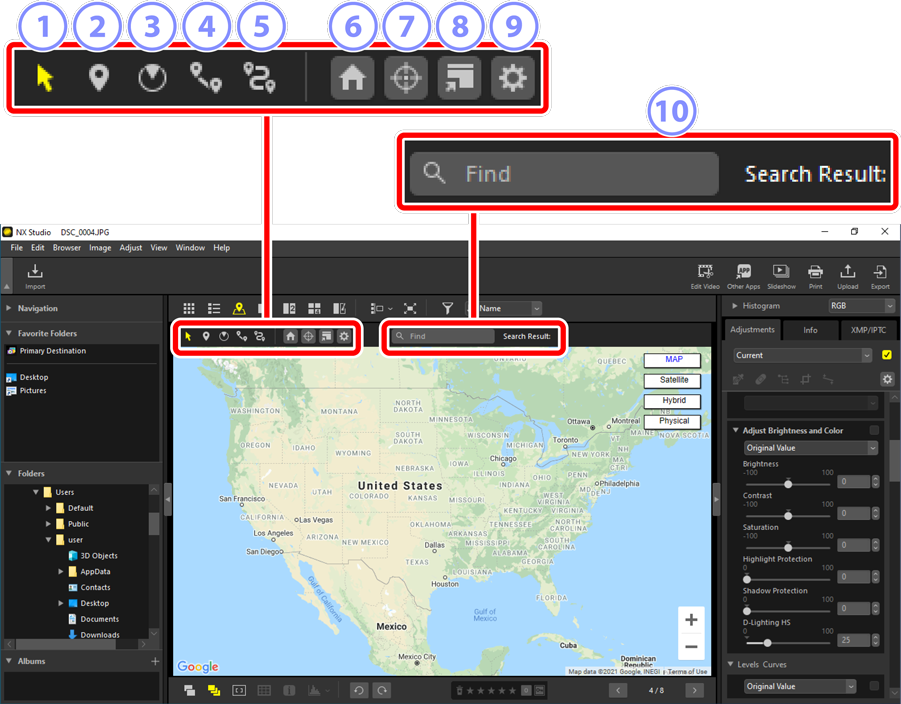Zoom in on the map
Viewport: 901px width, 704px height.
[x=691, y=620]
